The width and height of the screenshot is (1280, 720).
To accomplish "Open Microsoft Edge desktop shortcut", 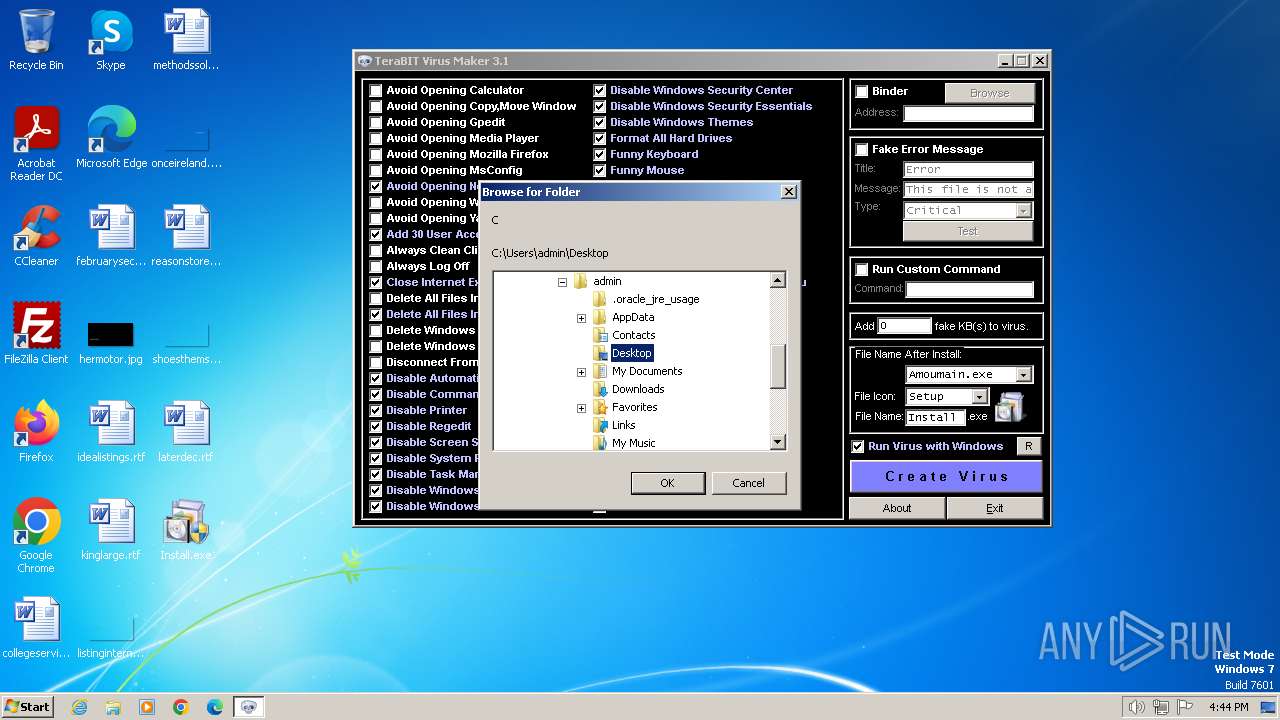I will (111, 138).
